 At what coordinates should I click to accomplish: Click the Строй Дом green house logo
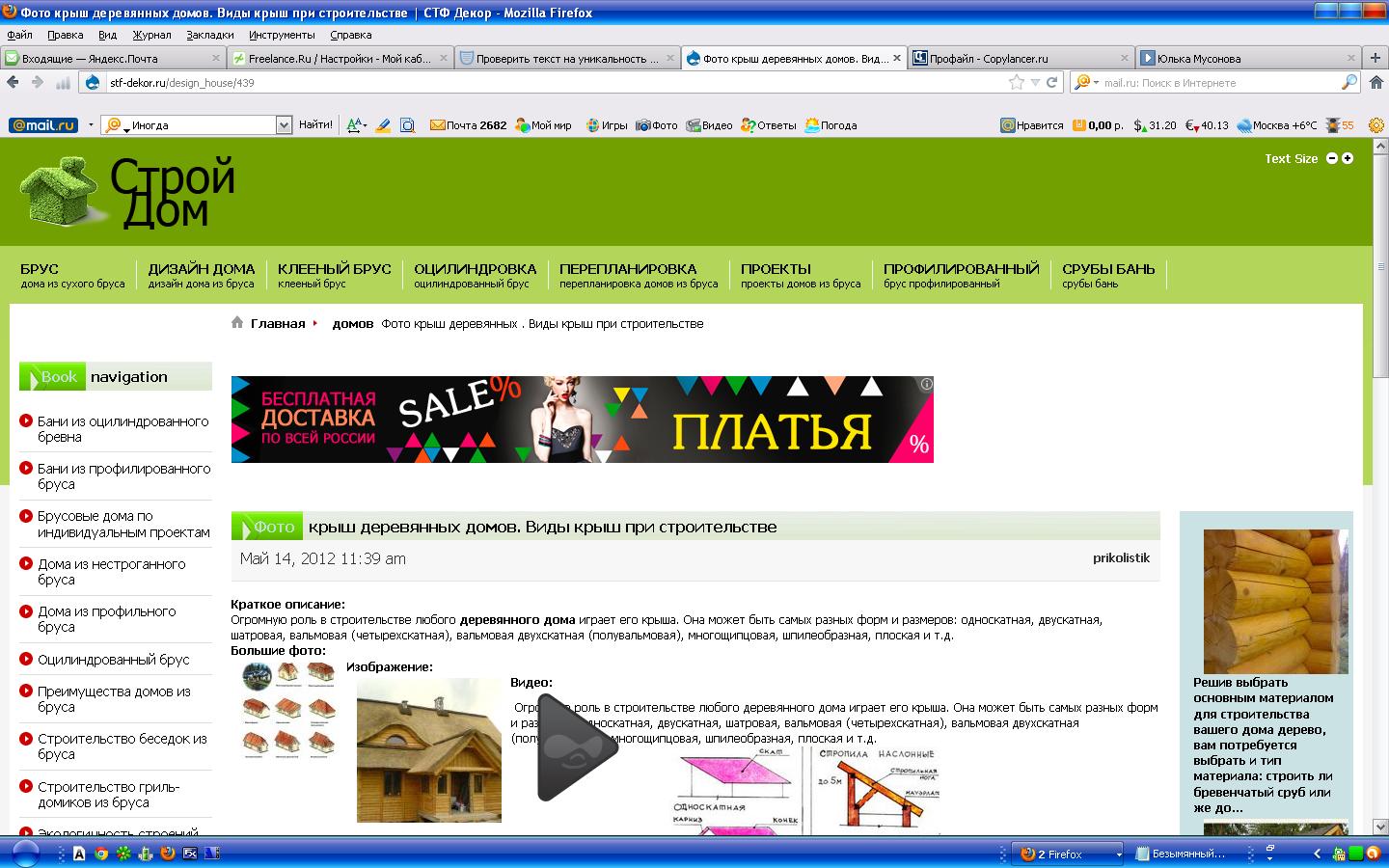[x=127, y=193]
